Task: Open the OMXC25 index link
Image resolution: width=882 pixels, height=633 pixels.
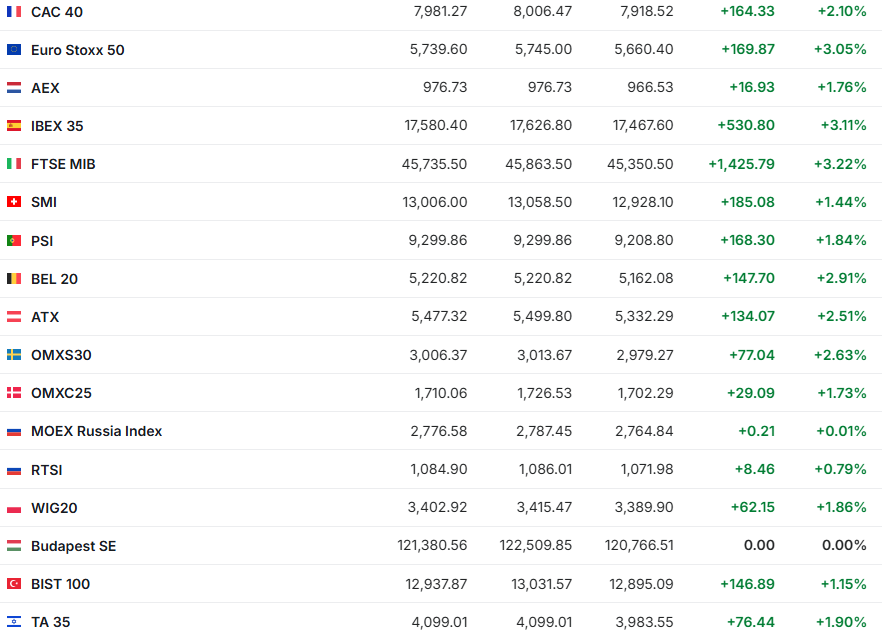Action: (61, 393)
